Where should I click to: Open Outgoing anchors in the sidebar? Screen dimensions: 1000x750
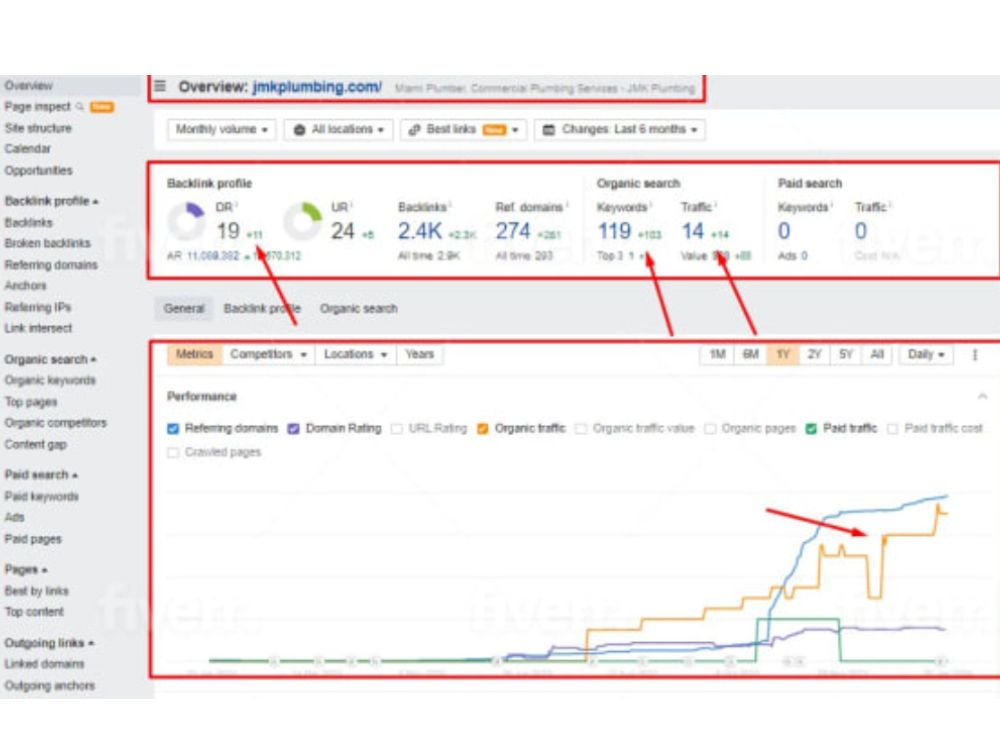click(50, 686)
